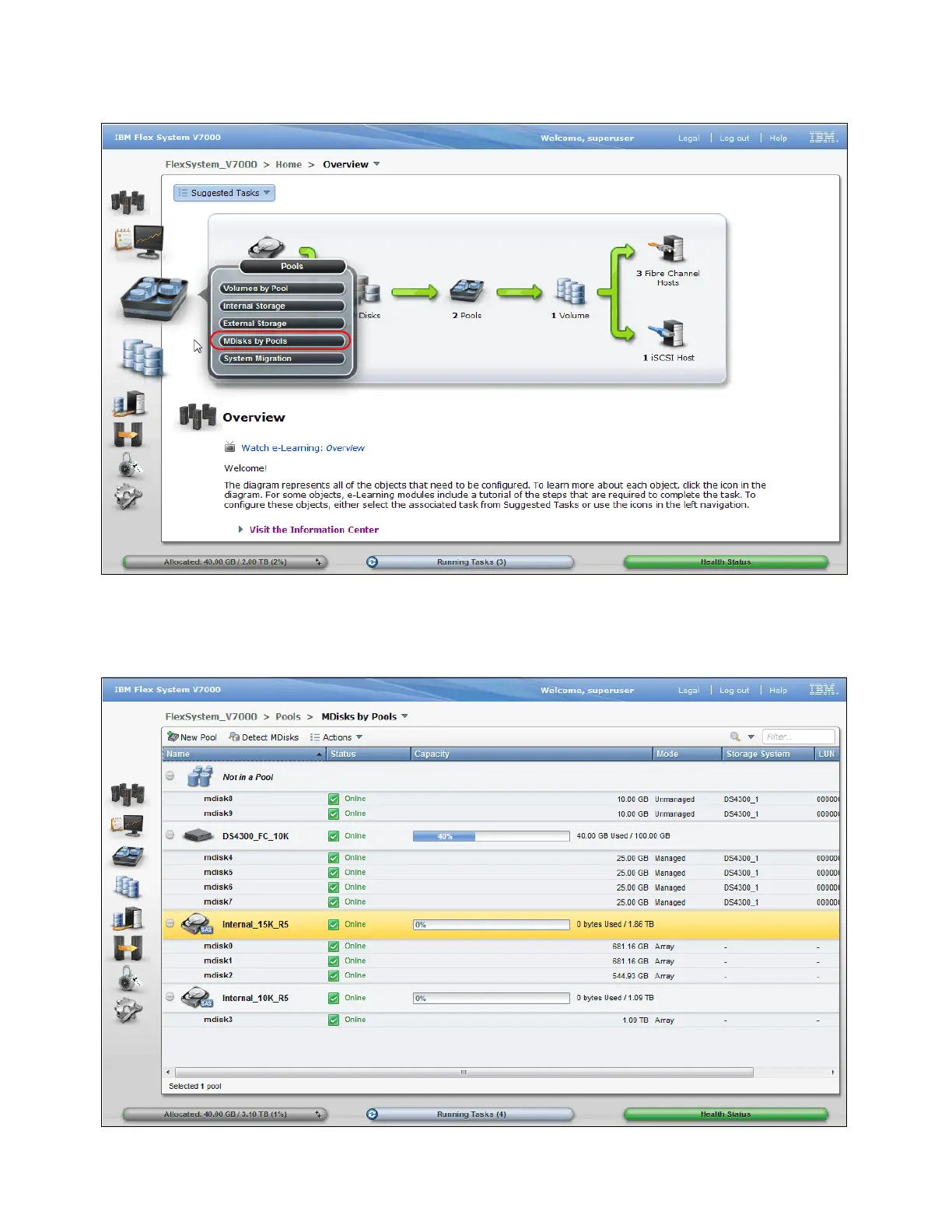Click the Detect MDisks button

264,737
